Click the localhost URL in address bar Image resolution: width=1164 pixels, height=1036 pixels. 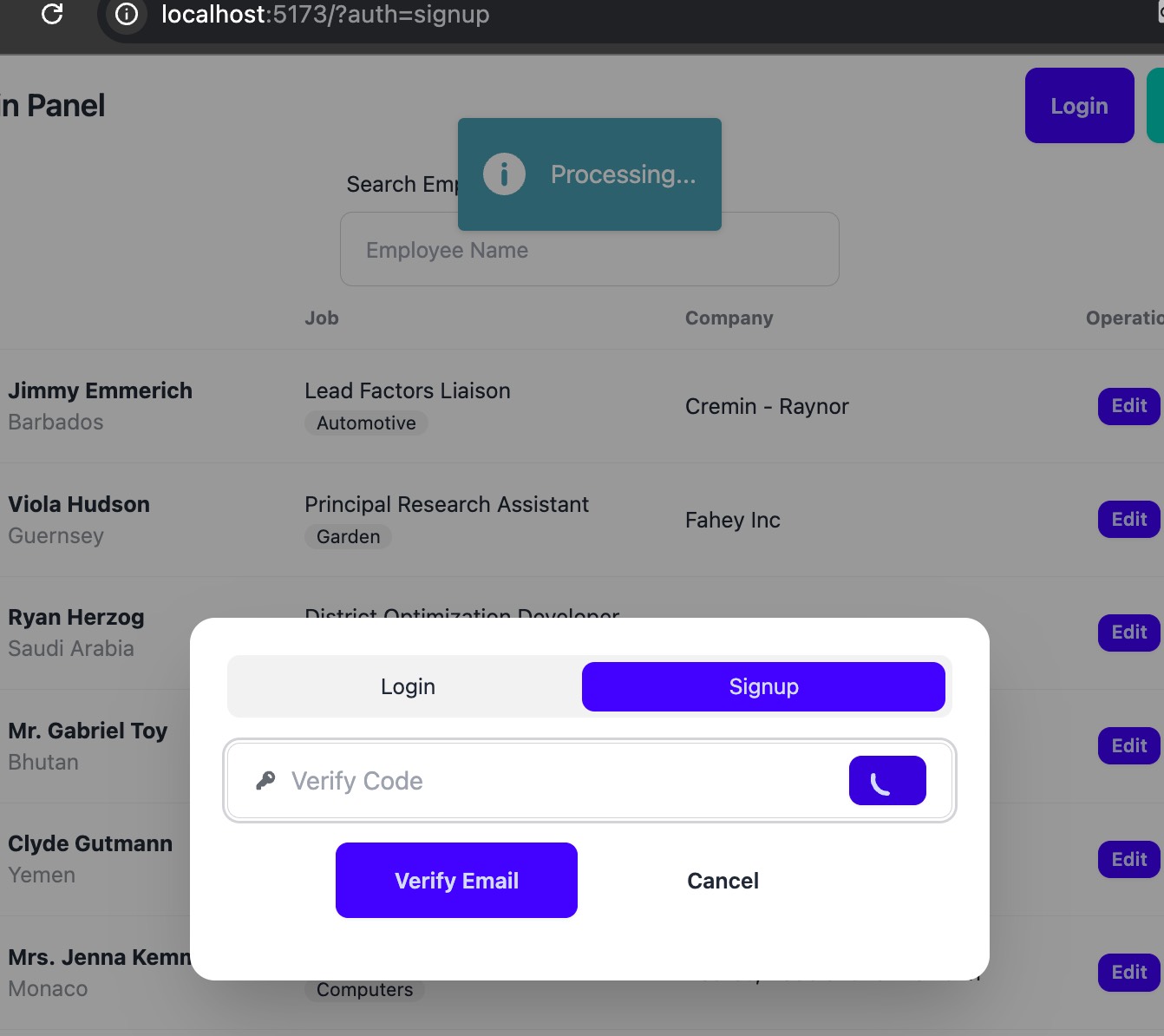pos(325,14)
